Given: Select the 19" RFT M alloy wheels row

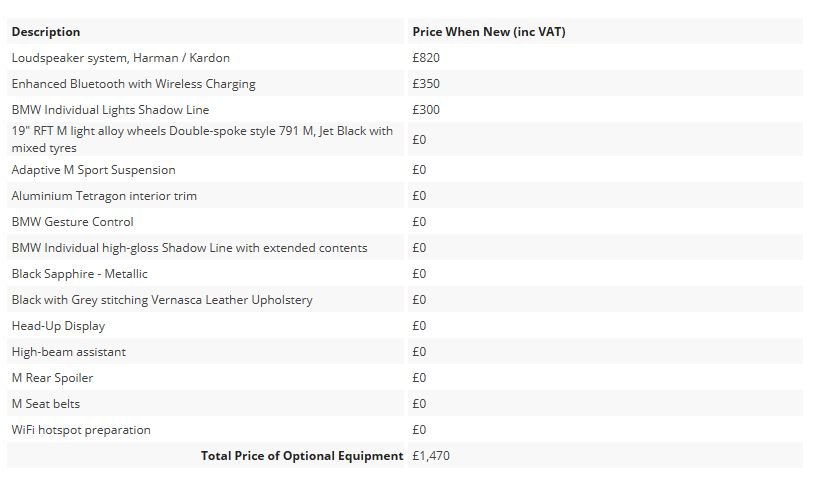Looking at the screenshot, I should coord(405,139).
